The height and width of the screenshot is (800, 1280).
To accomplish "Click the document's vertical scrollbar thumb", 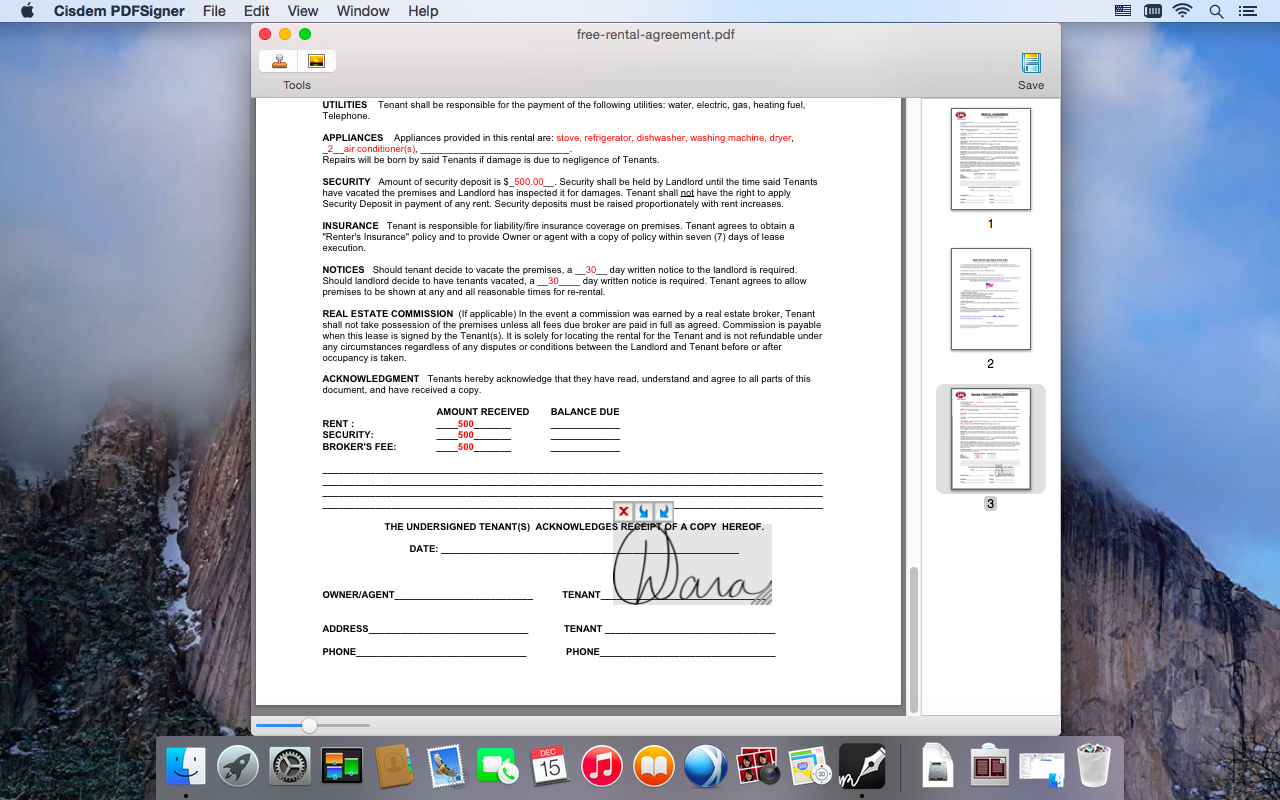I will click(x=913, y=640).
